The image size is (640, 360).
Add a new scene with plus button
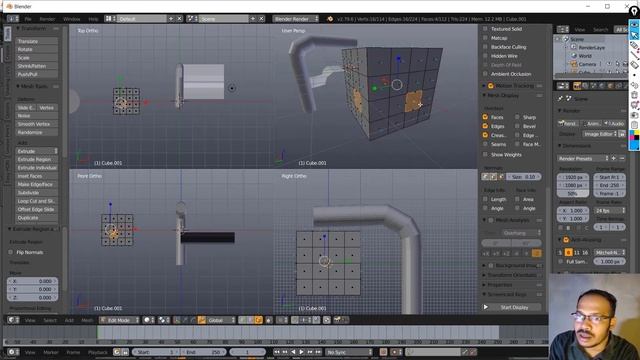point(253,19)
